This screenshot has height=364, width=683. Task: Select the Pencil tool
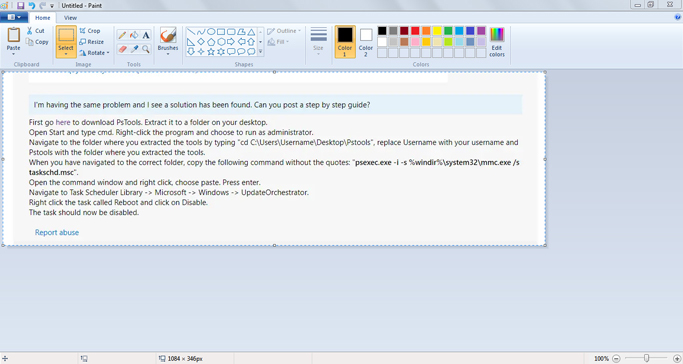point(122,36)
